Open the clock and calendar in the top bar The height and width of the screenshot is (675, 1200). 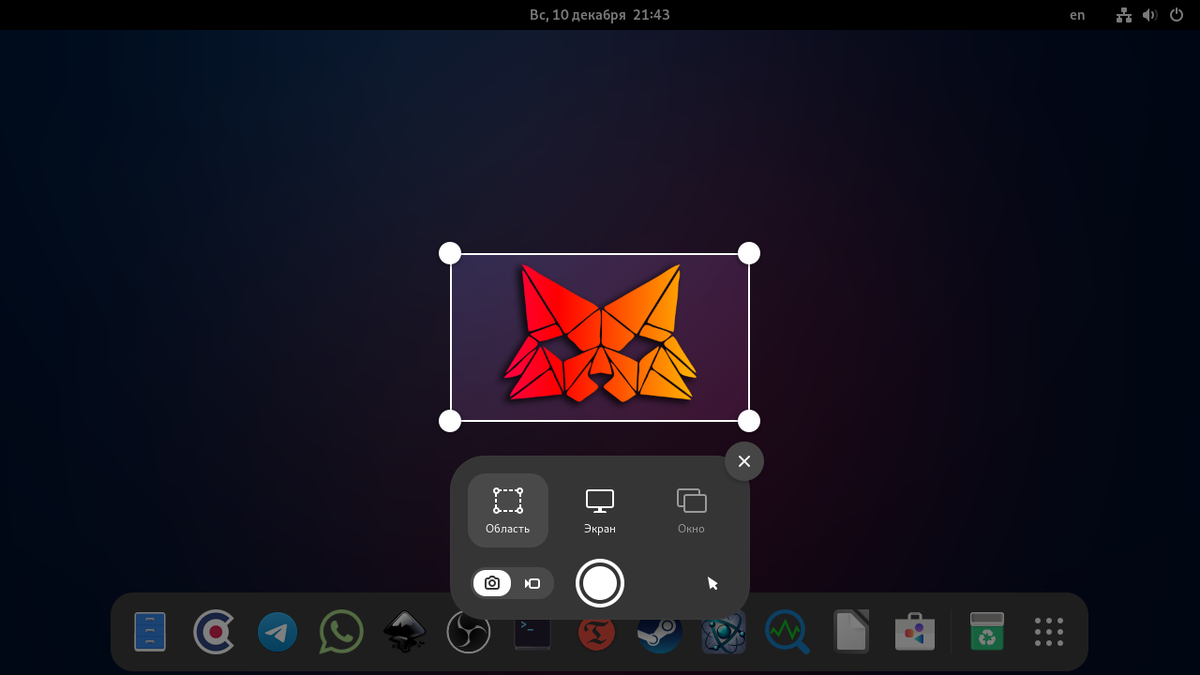pyautogui.click(x=600, y=15)
